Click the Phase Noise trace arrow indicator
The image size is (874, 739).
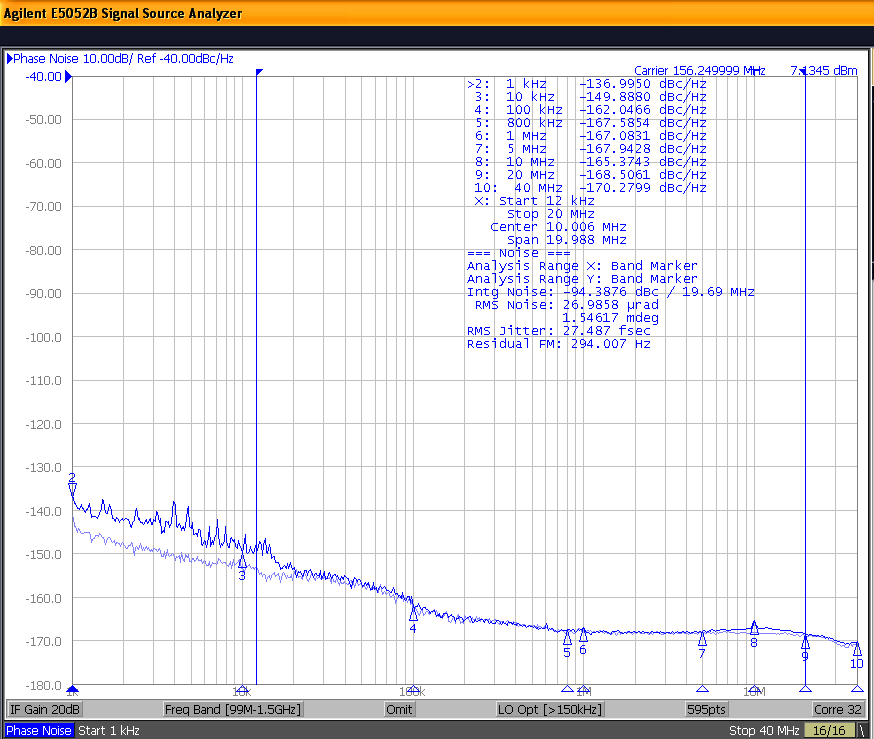10,59
